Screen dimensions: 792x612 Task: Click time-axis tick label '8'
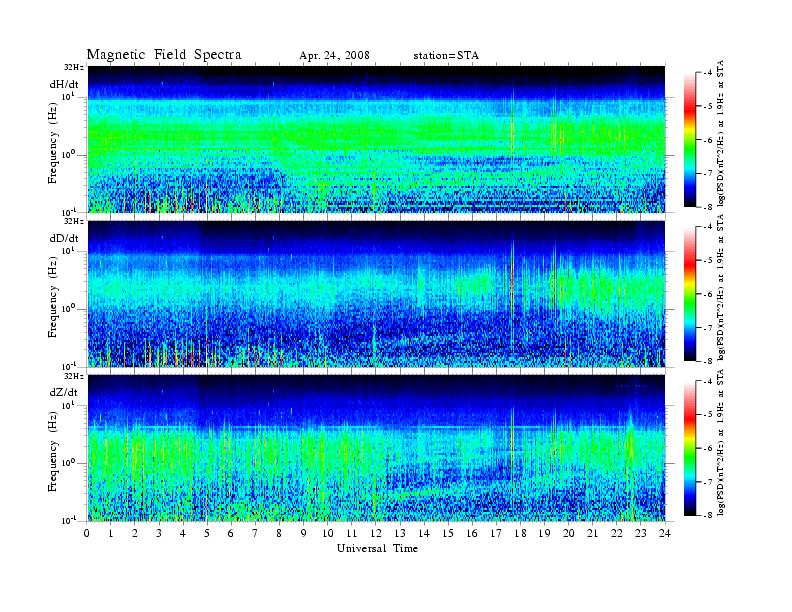279,533
